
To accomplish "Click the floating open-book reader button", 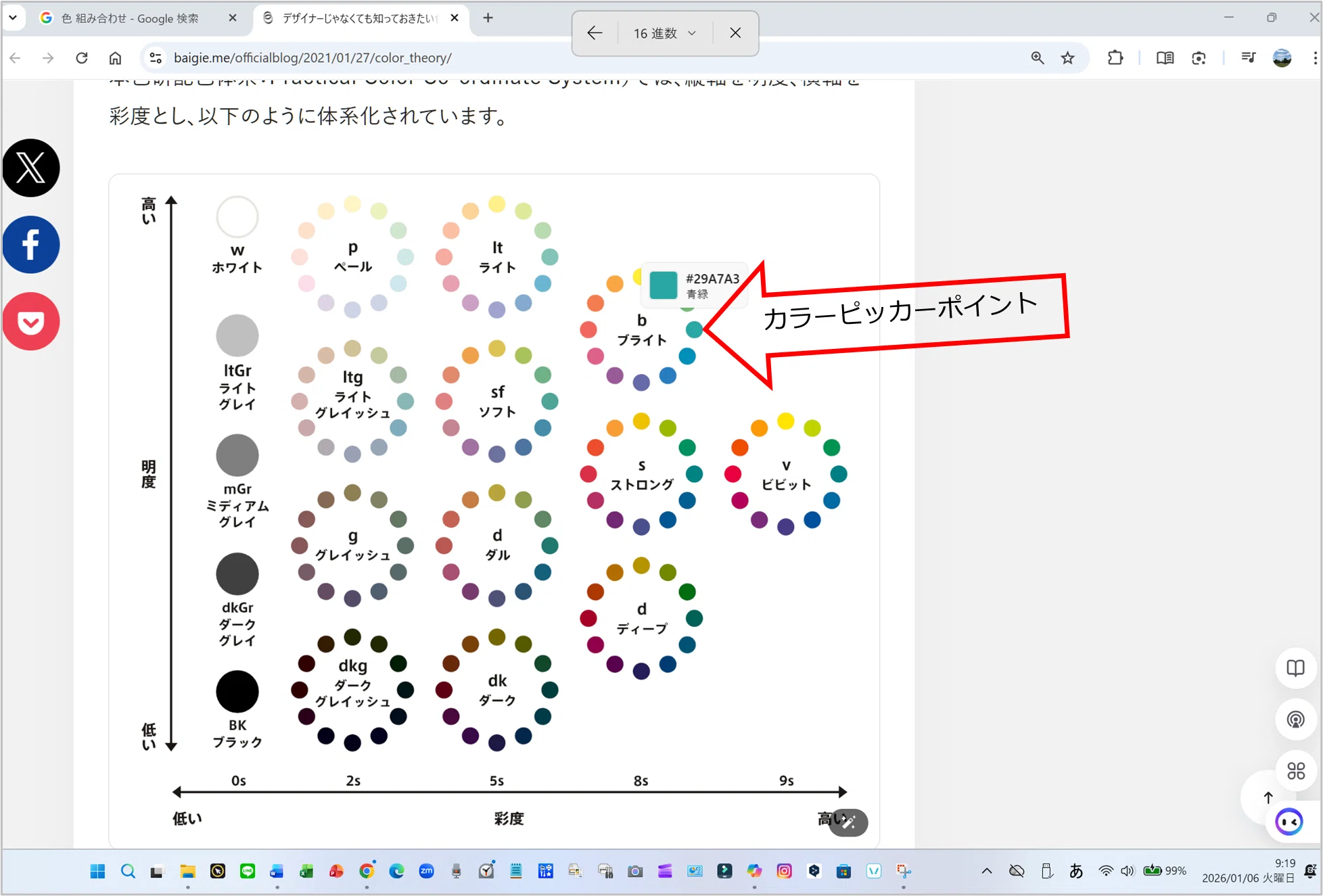I will pos(1295,668).
